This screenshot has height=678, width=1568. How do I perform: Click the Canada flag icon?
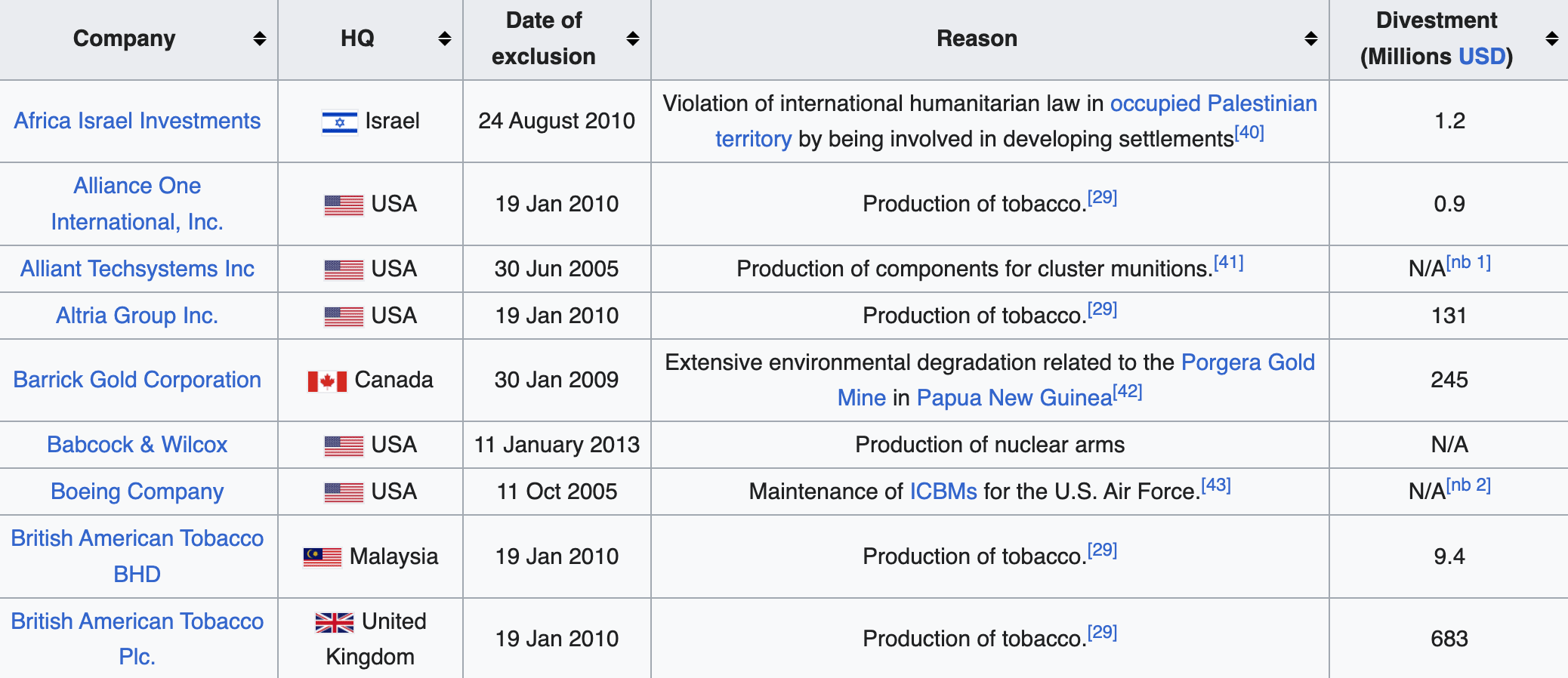tap(327, 381)
